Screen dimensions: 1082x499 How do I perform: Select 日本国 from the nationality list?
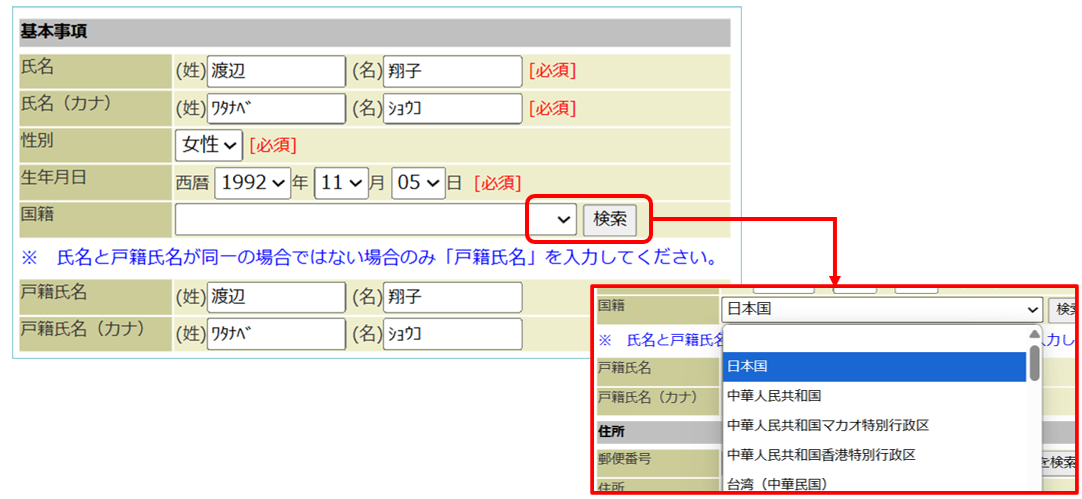coord(873,367)
